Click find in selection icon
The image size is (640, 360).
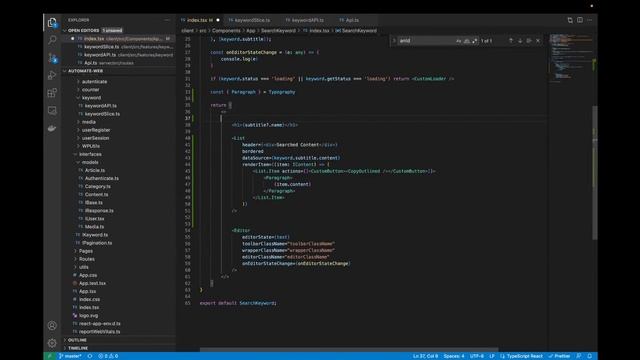[529, 41]
